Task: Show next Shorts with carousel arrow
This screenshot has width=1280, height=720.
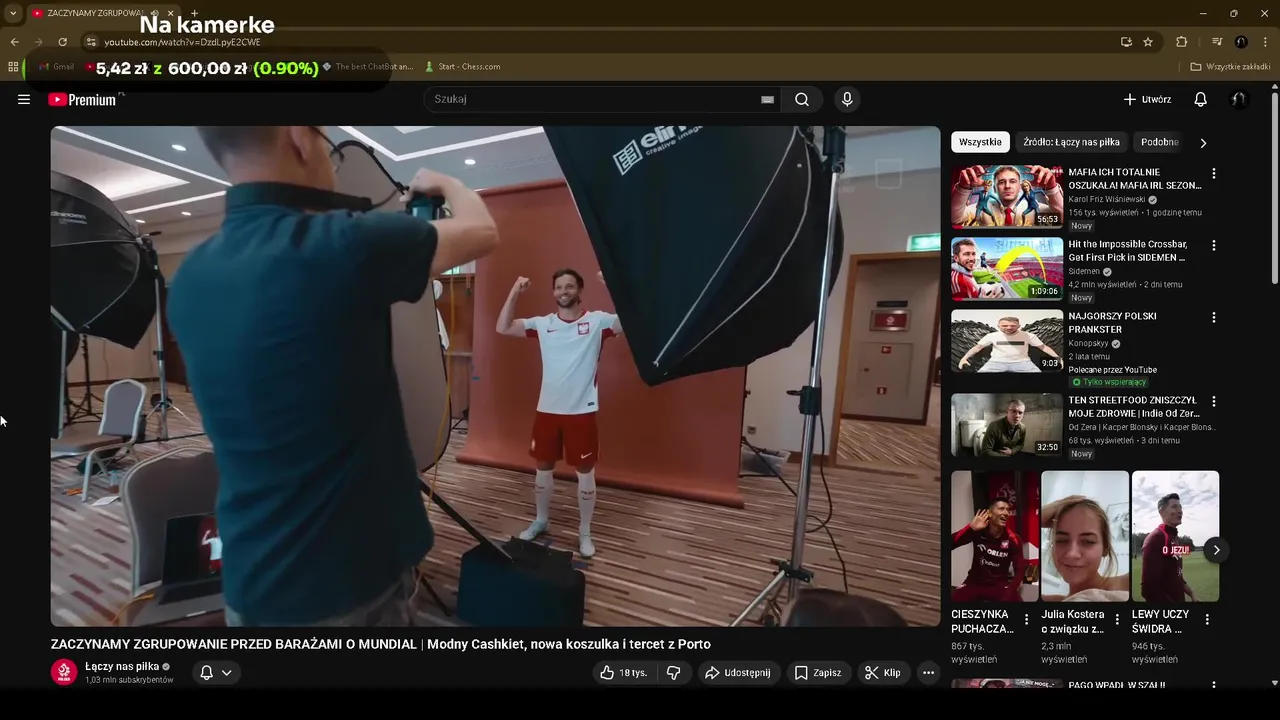Action: [1216, 550]
